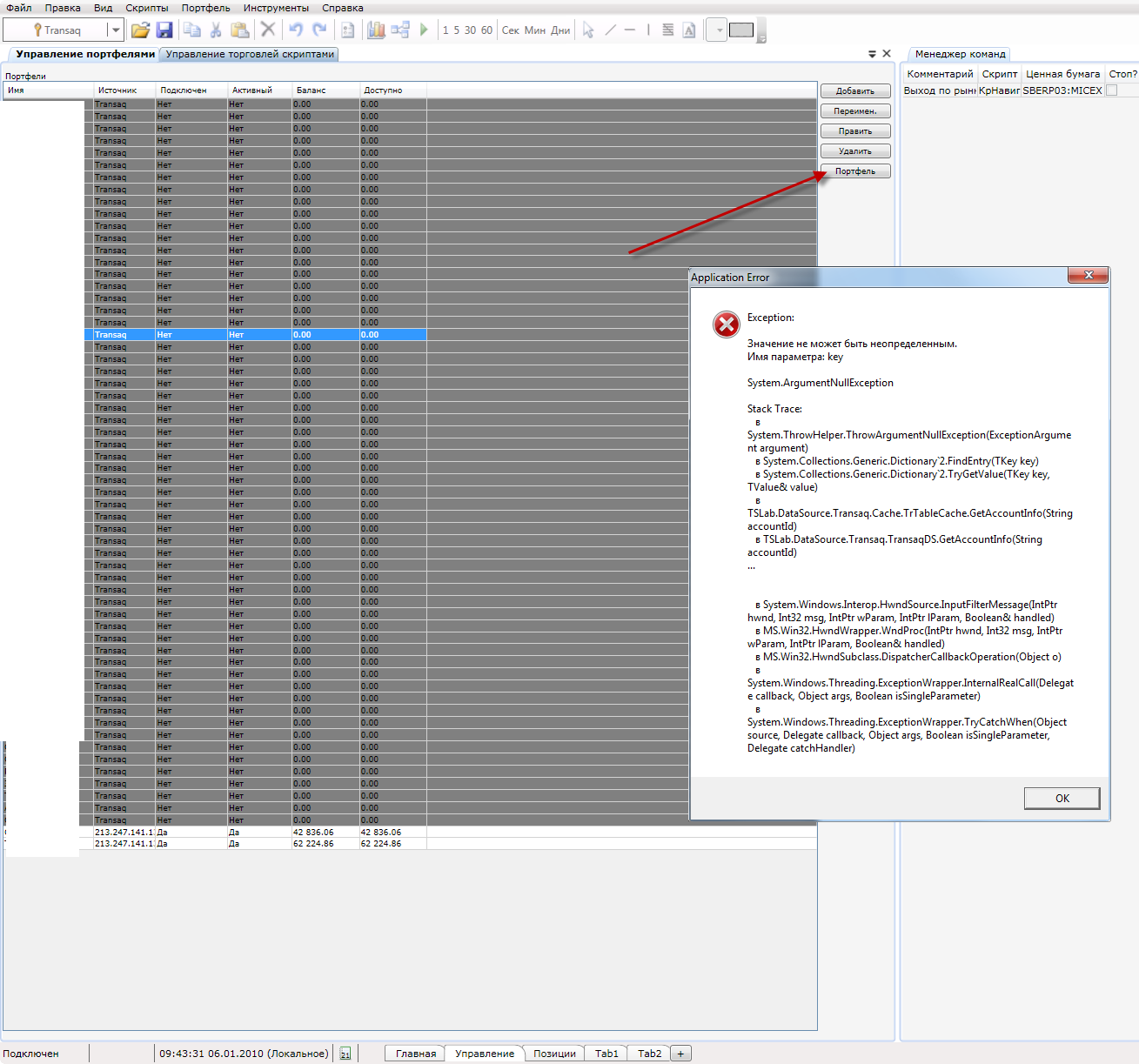The width and height of the screenshot is (1139, 1064).
Task: Click the calendar icon in status bar
Action: pos(345,1054)
